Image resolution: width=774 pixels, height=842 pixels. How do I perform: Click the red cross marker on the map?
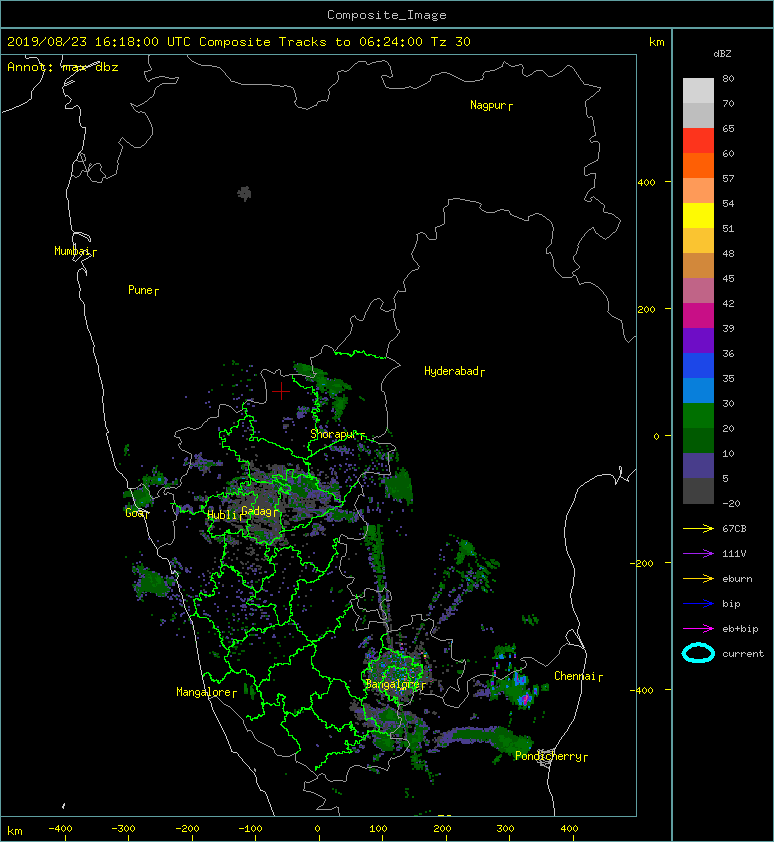click(x=281, y=391)
